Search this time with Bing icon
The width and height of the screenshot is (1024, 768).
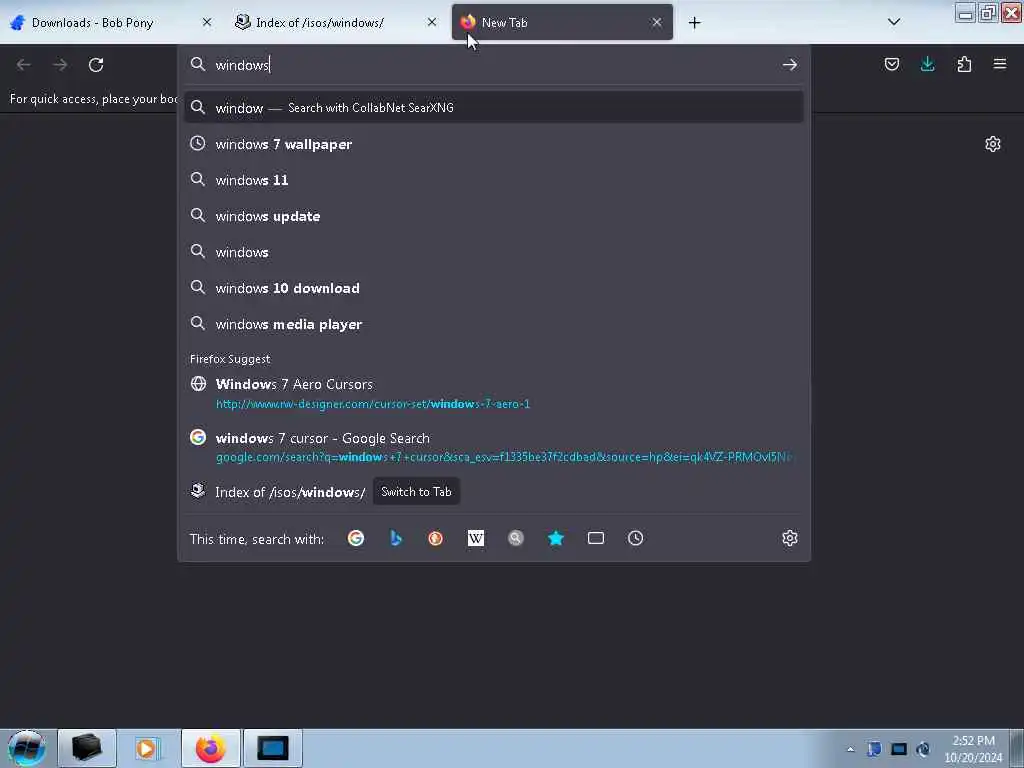(x=396, y=538)
